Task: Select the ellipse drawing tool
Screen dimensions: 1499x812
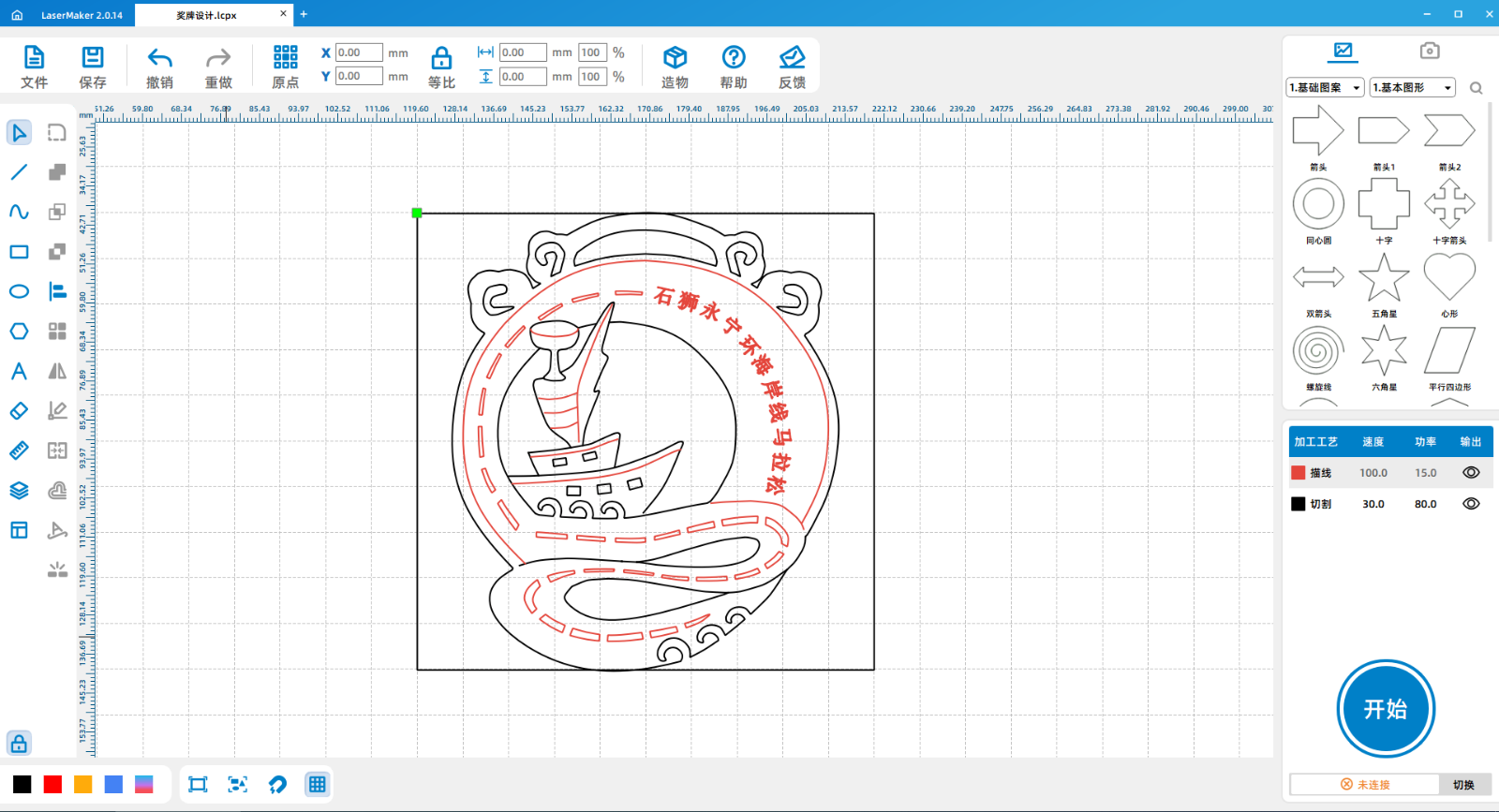Action: (x=19, y=292)
